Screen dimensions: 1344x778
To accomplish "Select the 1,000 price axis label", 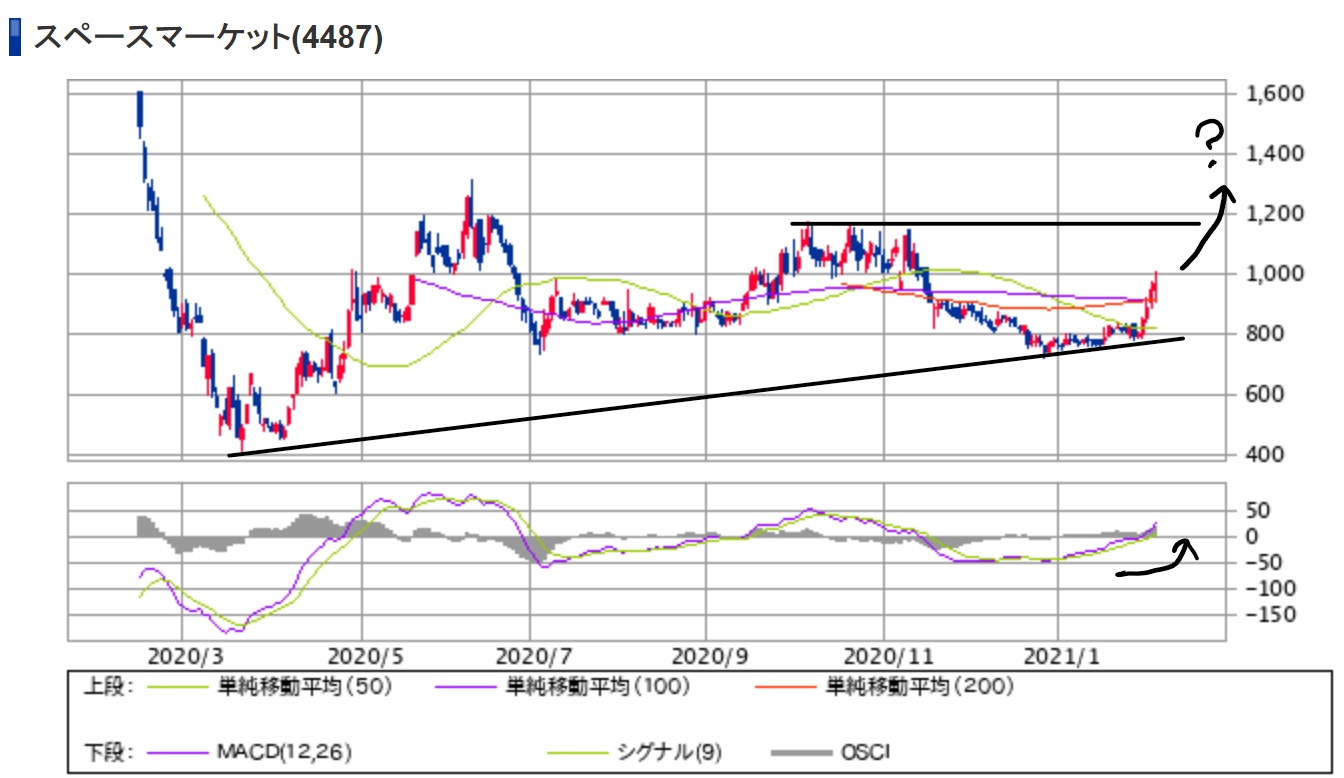I will point(1274,274).
